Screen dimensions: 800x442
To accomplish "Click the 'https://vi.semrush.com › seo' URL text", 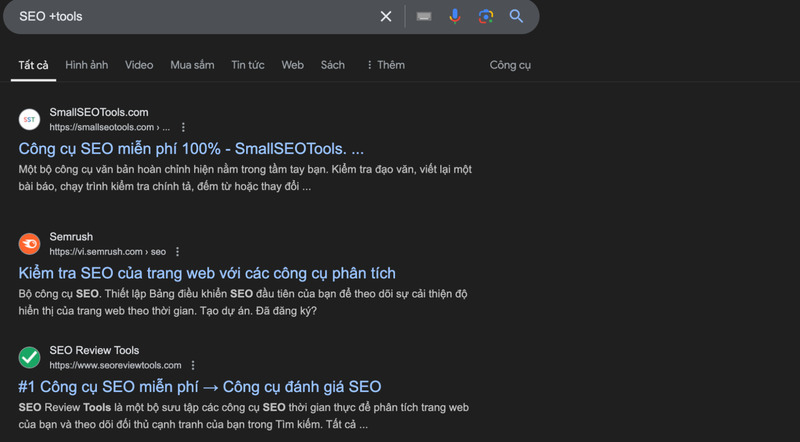I will click(x=108, y=252).
